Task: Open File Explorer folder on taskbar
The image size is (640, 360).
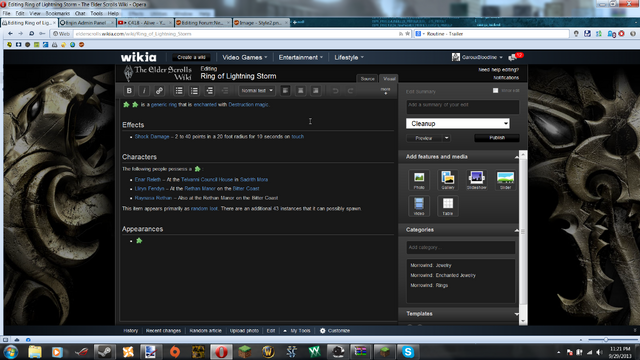Action: click(x=35, y=352)
